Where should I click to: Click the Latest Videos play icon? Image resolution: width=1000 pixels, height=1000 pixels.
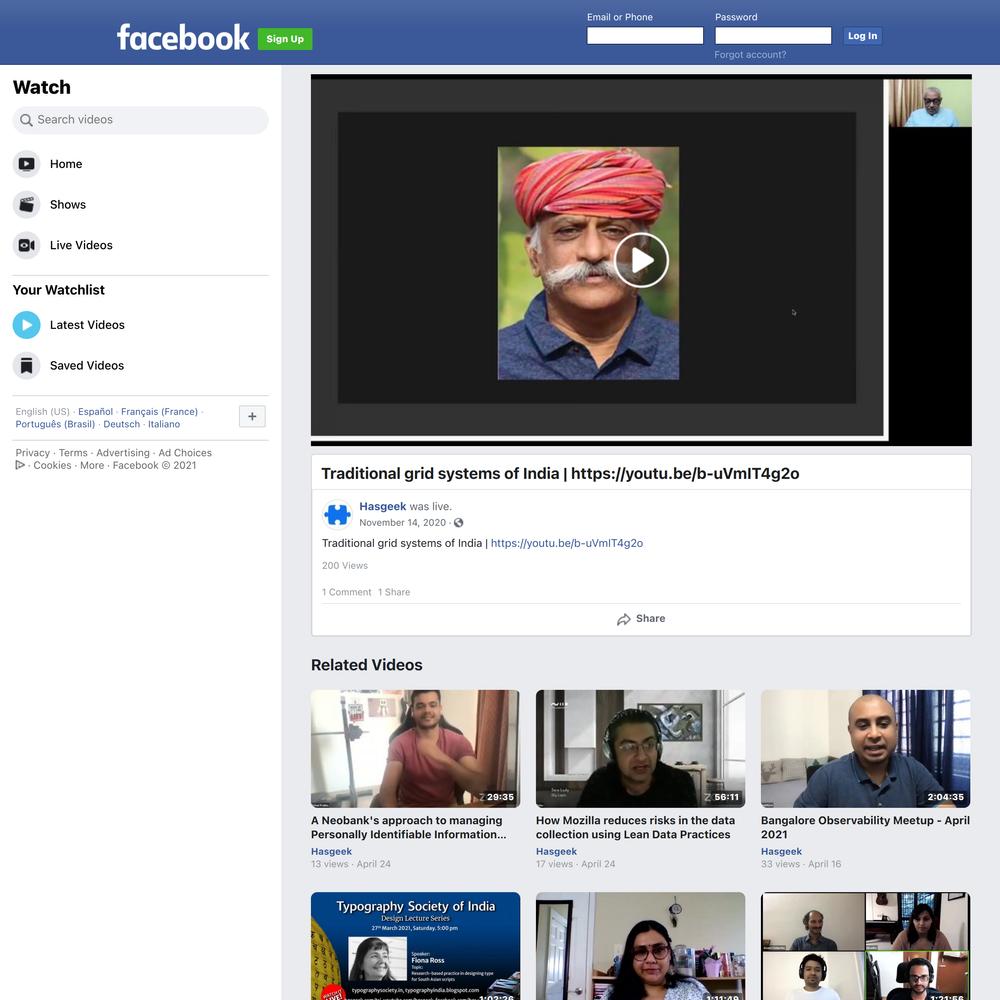(26, 325)
